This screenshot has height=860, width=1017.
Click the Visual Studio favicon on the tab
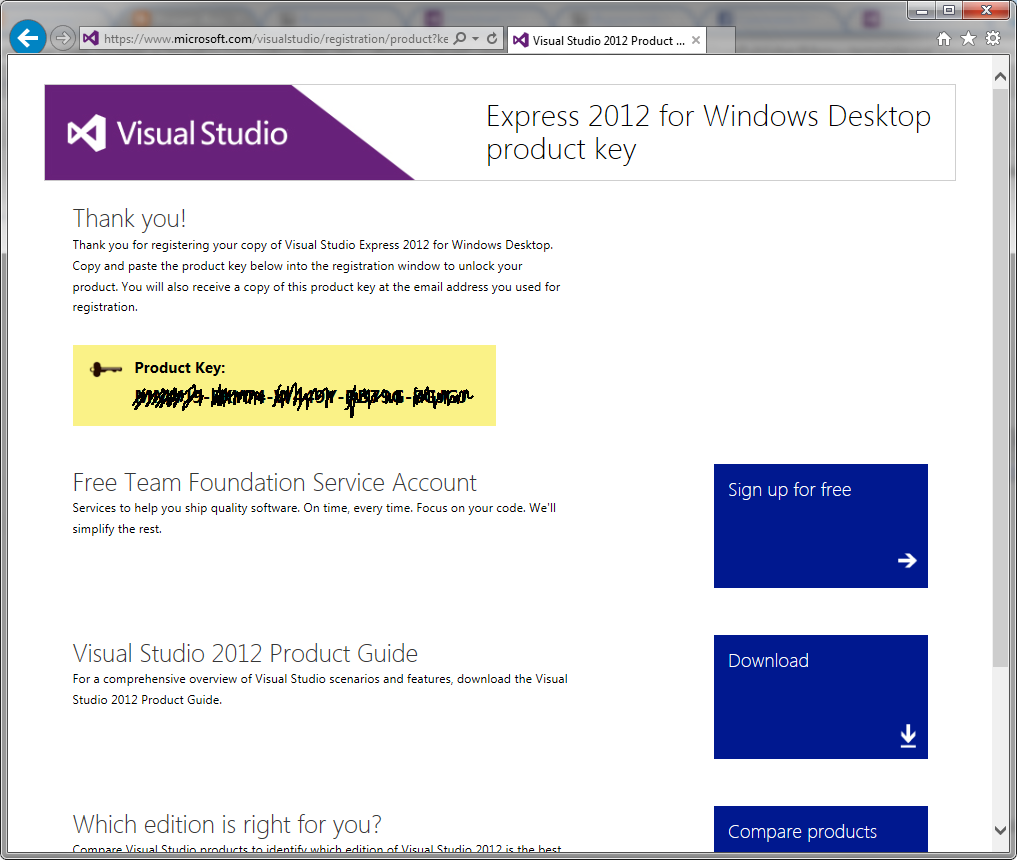coord(521,40)
